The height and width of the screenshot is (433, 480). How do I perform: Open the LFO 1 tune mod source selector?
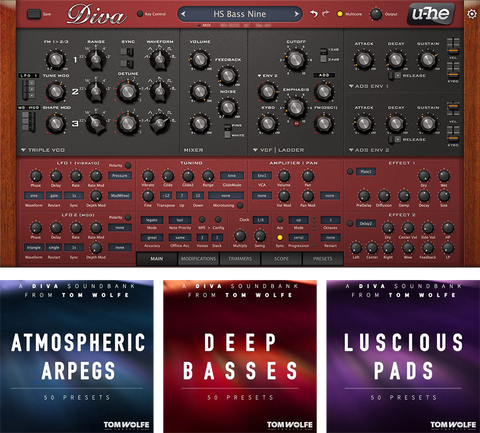point(28,76)
